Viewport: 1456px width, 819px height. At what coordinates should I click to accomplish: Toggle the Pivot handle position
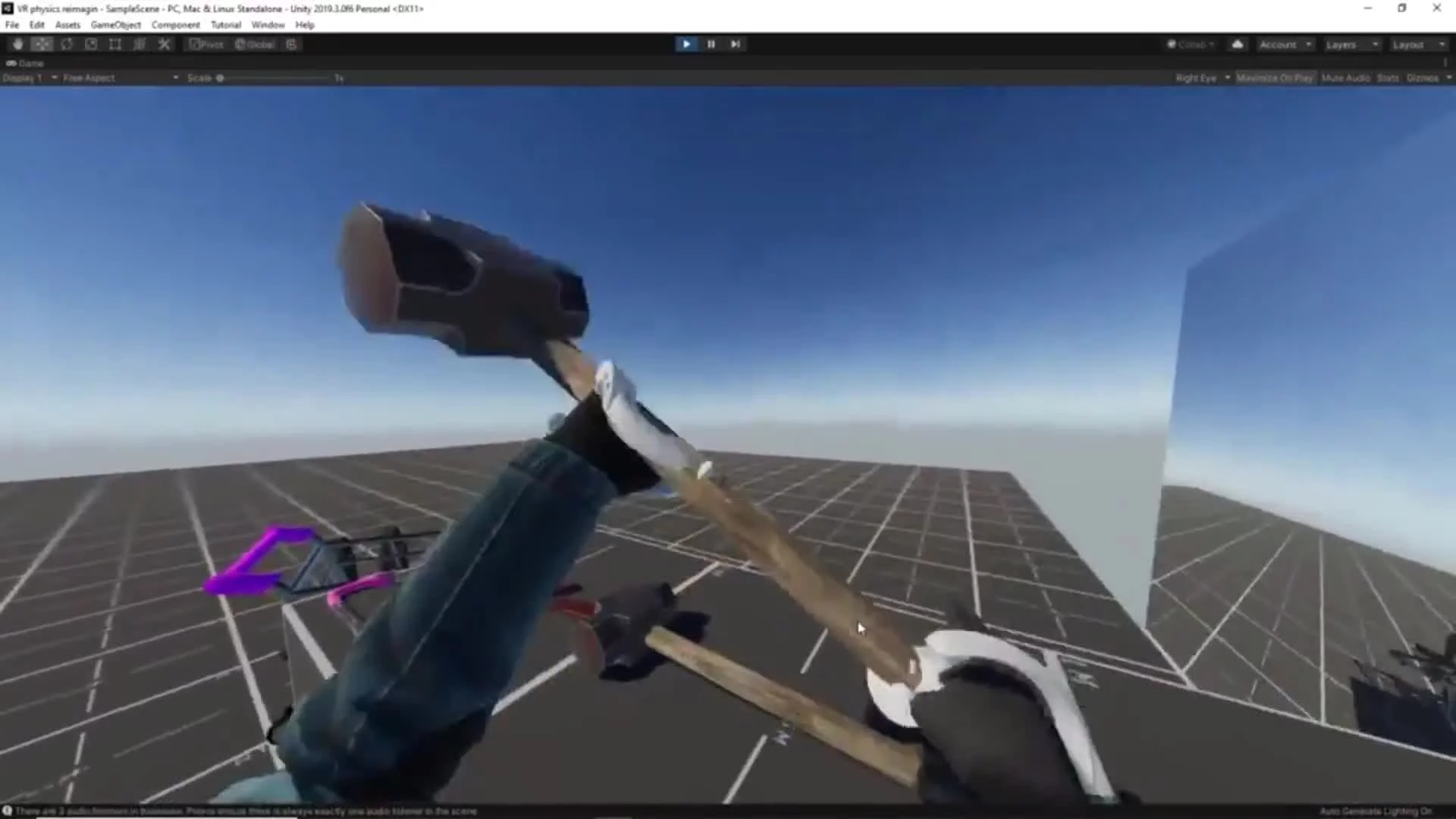206,44
